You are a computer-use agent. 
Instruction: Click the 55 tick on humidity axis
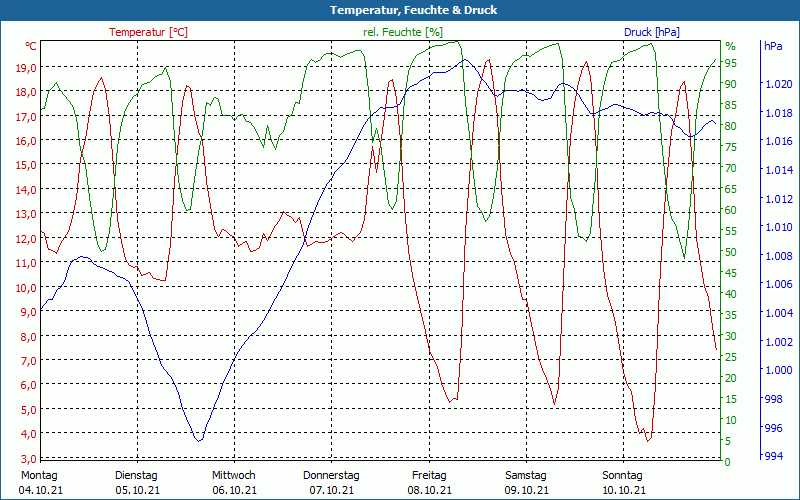pyautogui.click(x=731, y=231)
